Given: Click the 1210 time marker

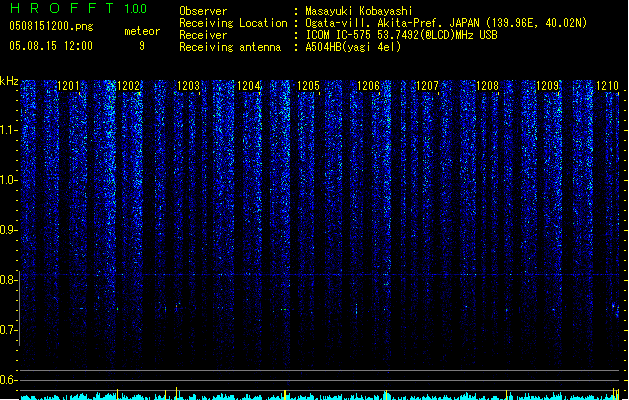Looking at the screenshot, I should click(607, 86).
